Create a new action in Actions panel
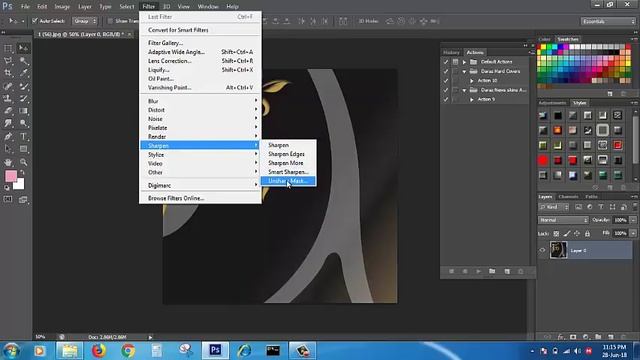This screenshot has height=360, width=640. coord(507,271)
